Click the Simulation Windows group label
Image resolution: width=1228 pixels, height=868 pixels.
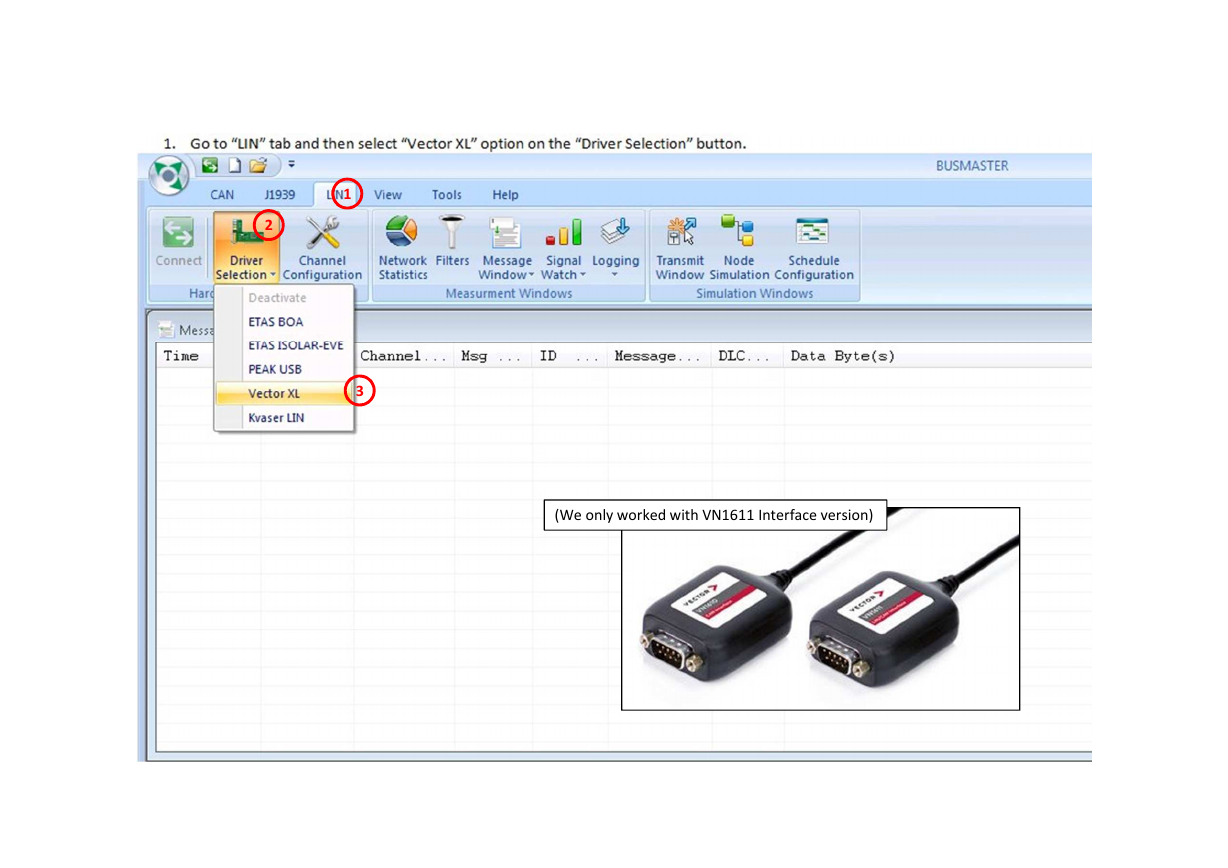coord(754,294)
